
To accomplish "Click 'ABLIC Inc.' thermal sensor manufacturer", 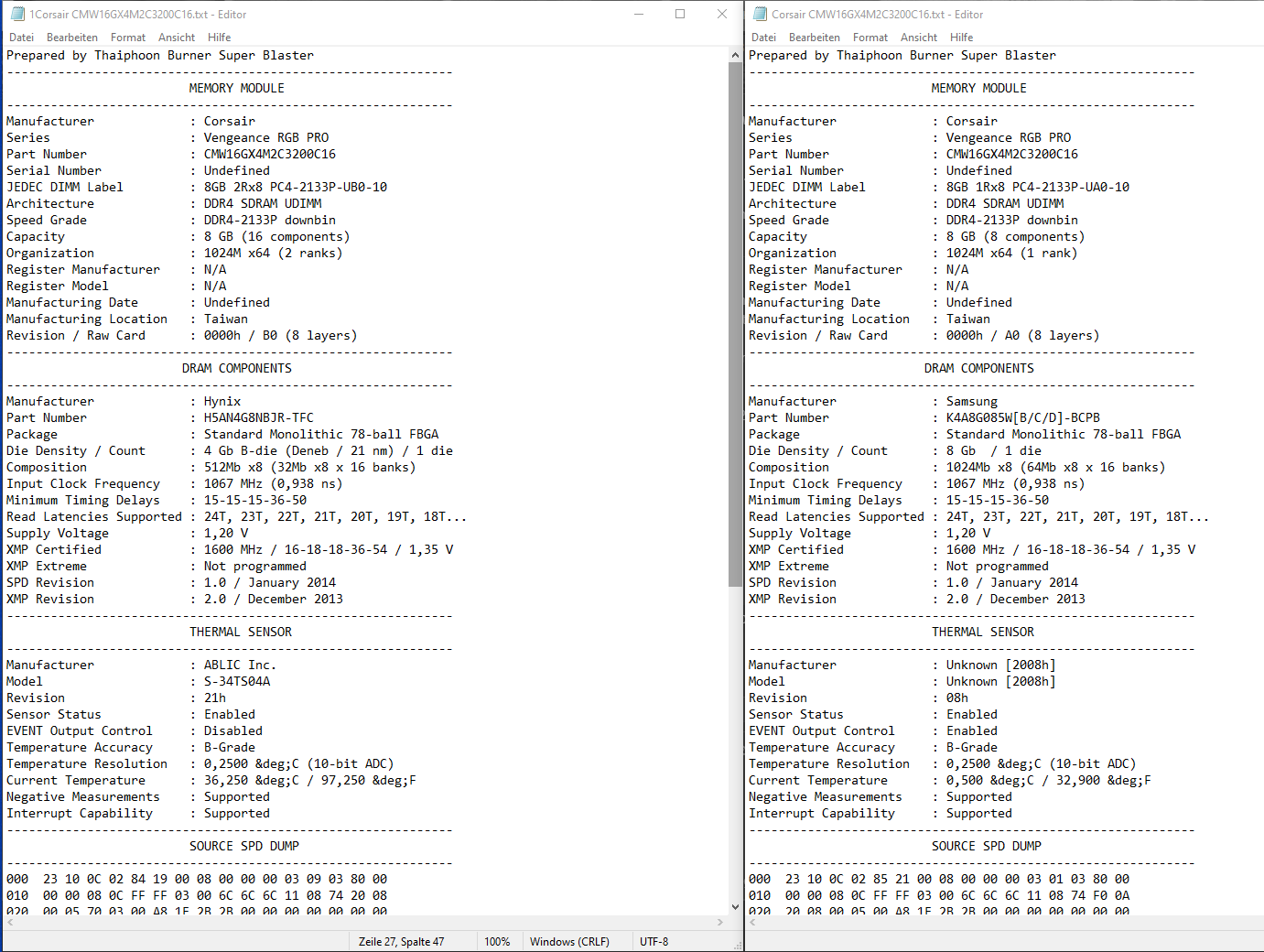I will click(x=240, y=665).
